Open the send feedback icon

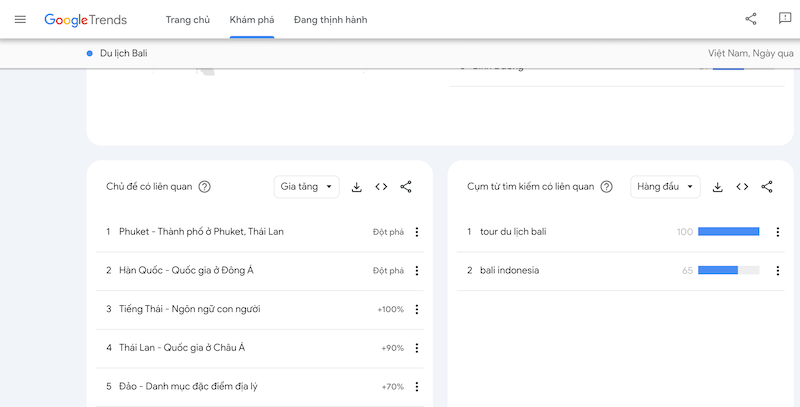[x=785, y=18]
